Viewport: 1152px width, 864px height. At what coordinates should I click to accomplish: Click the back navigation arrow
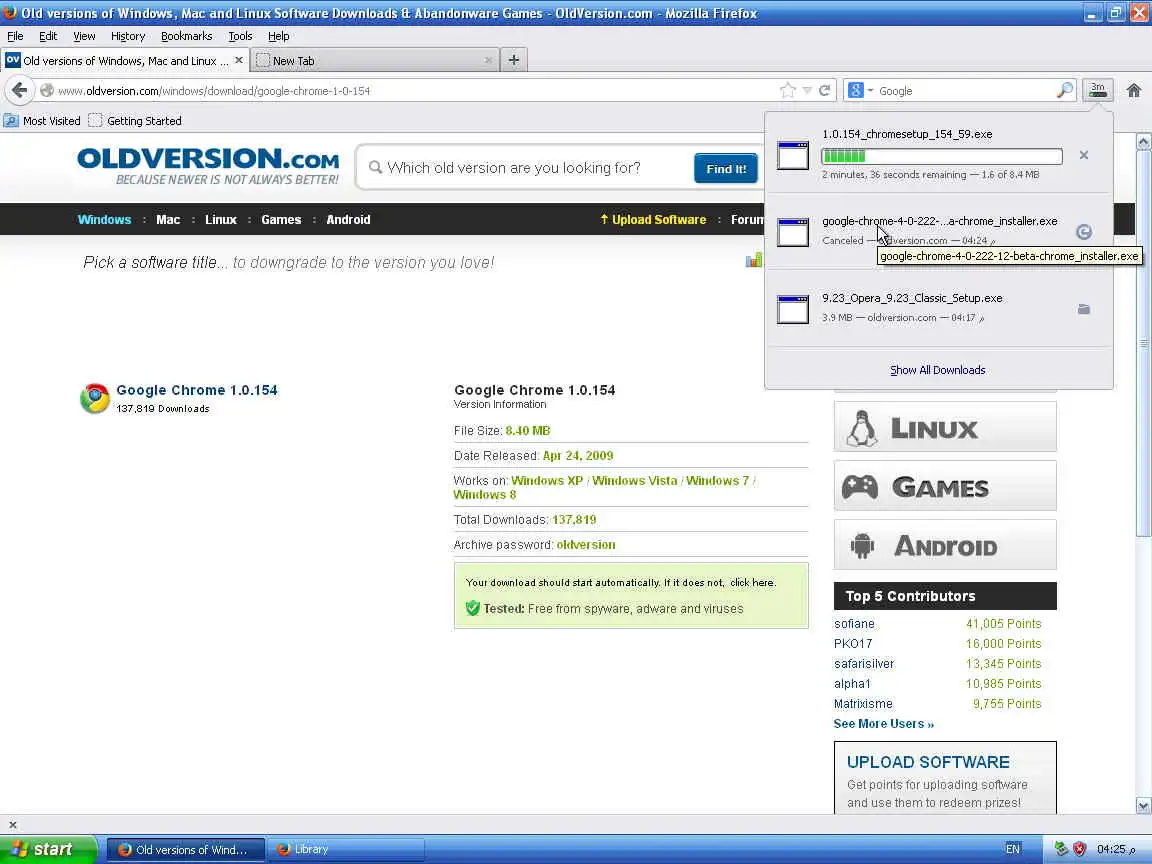click(20, 90)
